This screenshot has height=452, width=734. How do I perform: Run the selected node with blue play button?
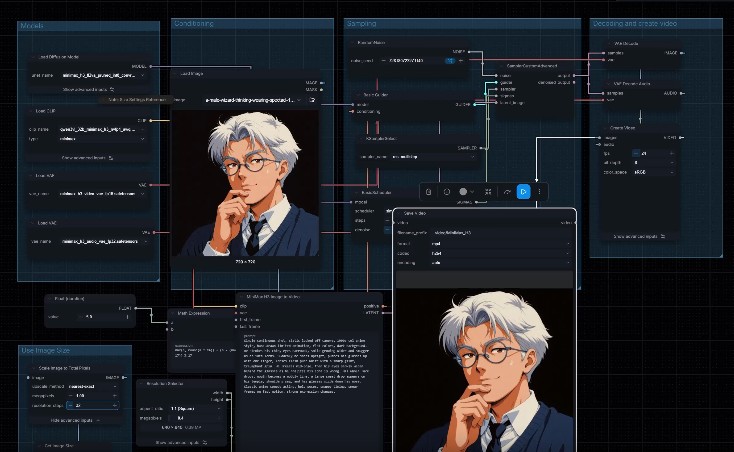coord(523,191)
